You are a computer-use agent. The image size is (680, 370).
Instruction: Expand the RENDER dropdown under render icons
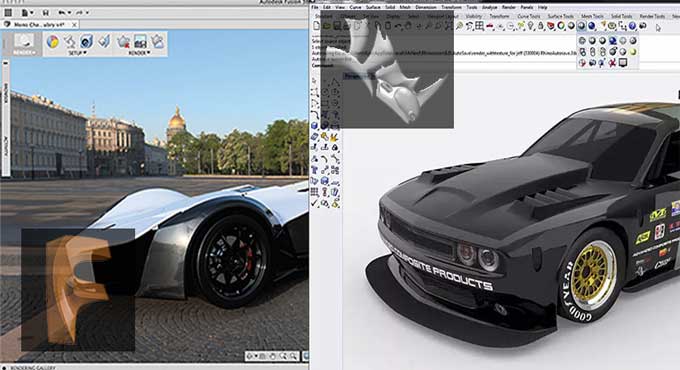tap(139, 53)
